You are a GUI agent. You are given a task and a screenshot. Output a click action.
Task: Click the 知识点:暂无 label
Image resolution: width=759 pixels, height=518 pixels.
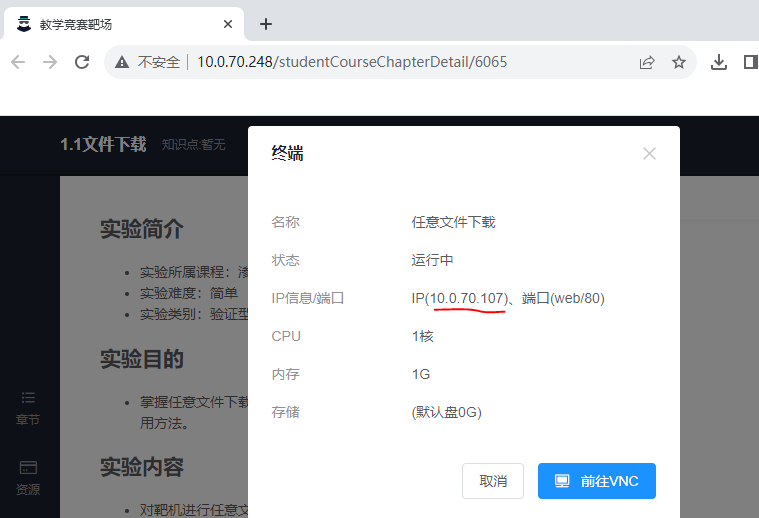click(x=193, y=144)
